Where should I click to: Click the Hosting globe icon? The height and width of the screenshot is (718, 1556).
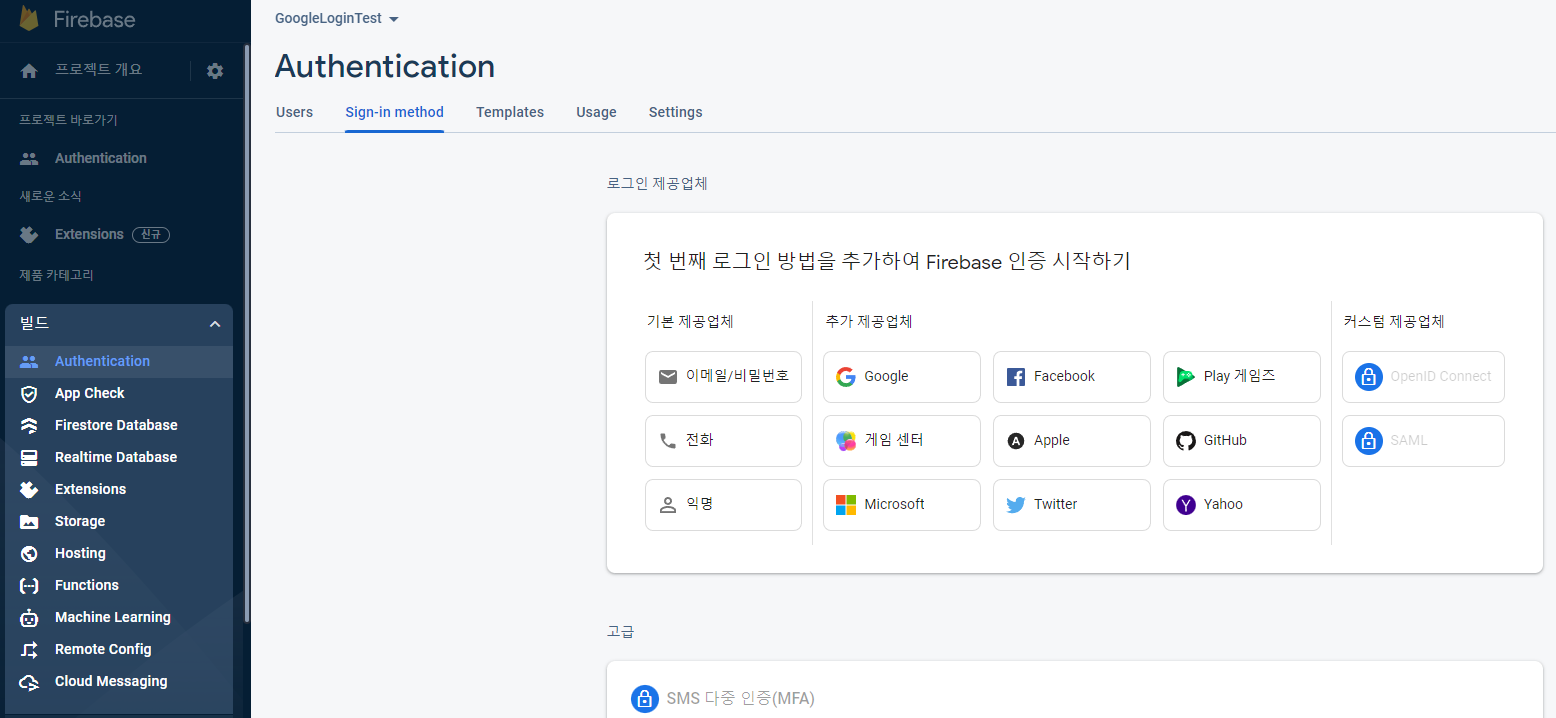point(29,554)
